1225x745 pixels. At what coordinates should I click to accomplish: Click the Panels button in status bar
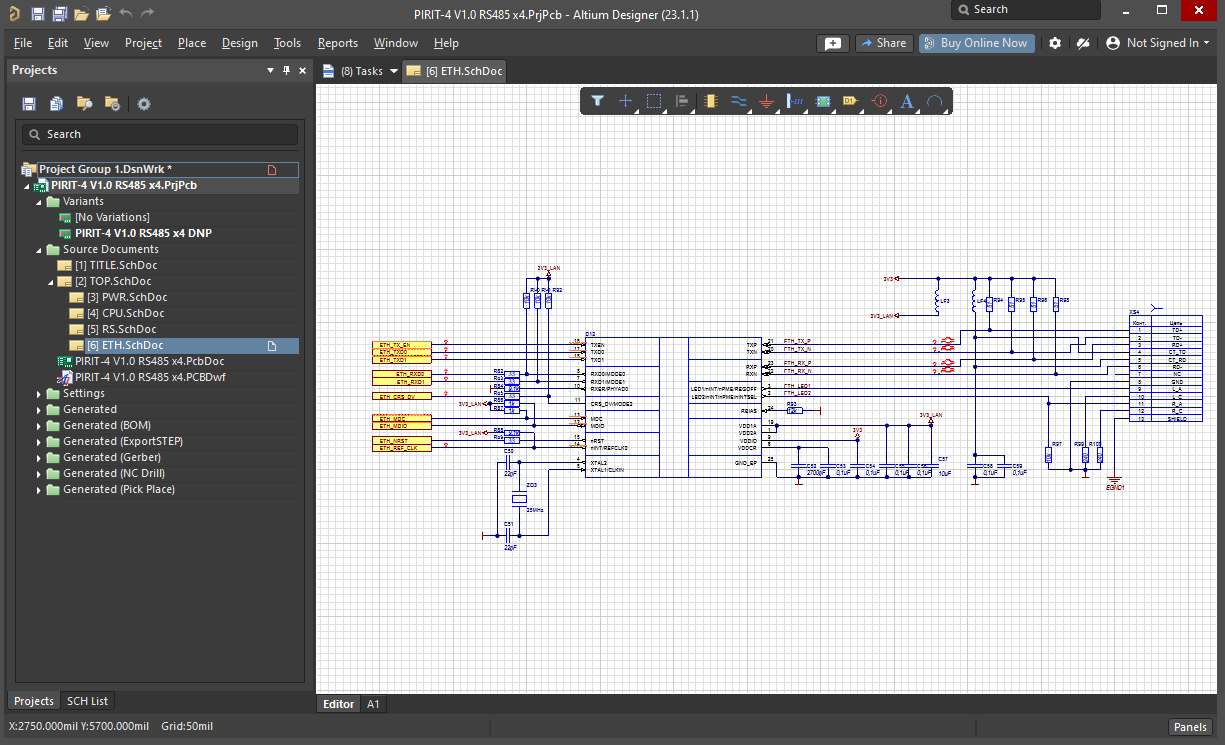1190,727
